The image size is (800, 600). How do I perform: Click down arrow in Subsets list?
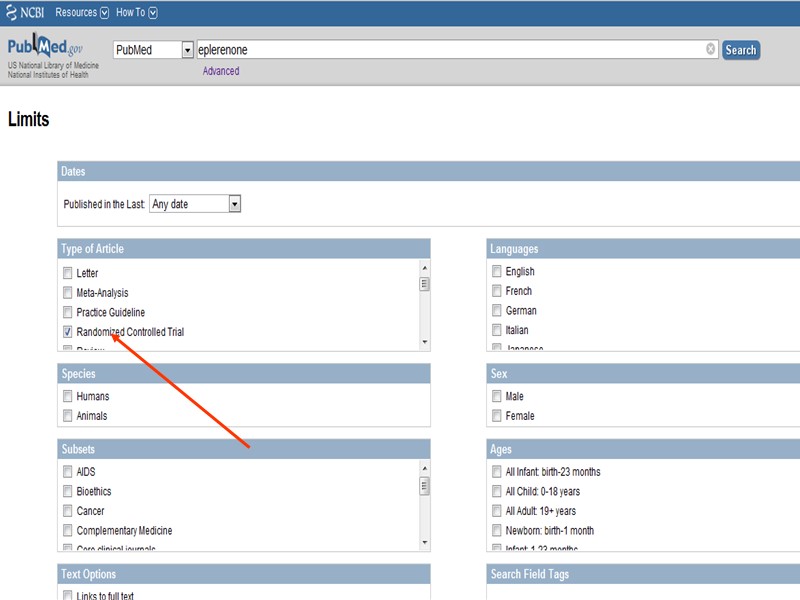point(424,542)
